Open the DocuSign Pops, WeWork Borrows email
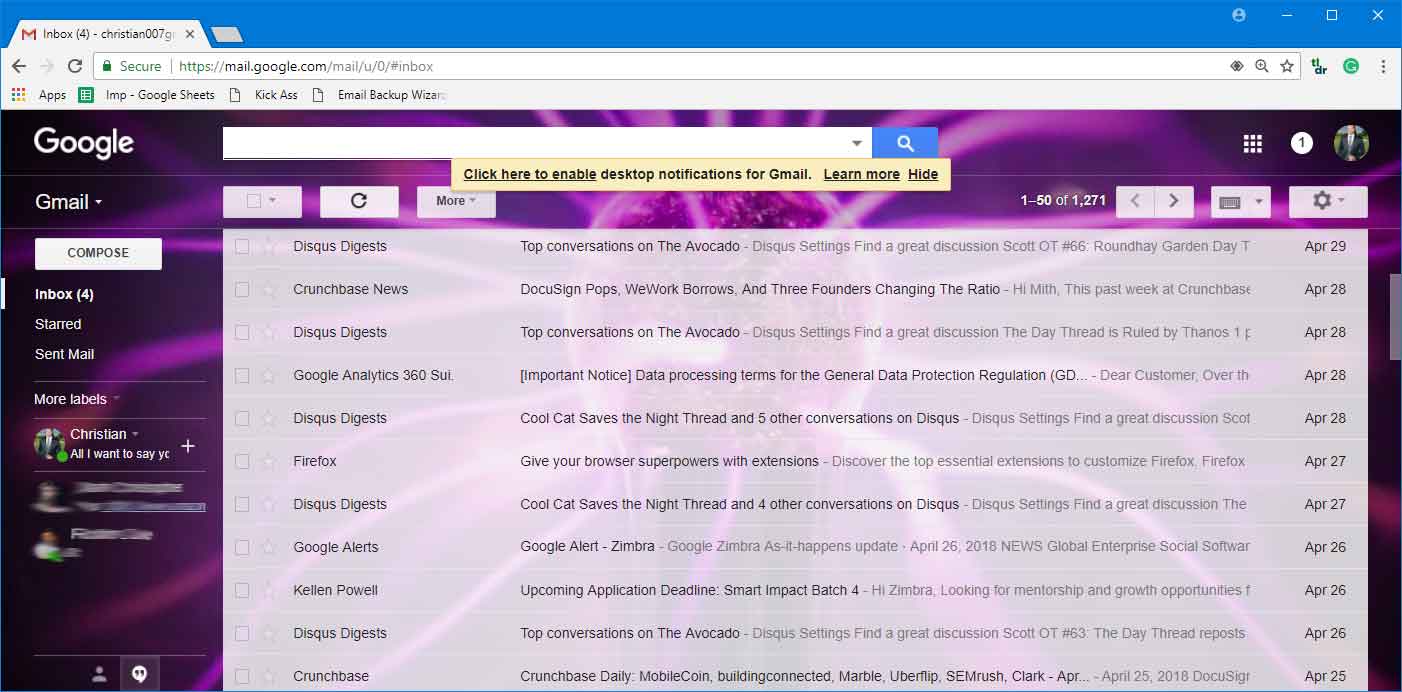 pos(795,290)
